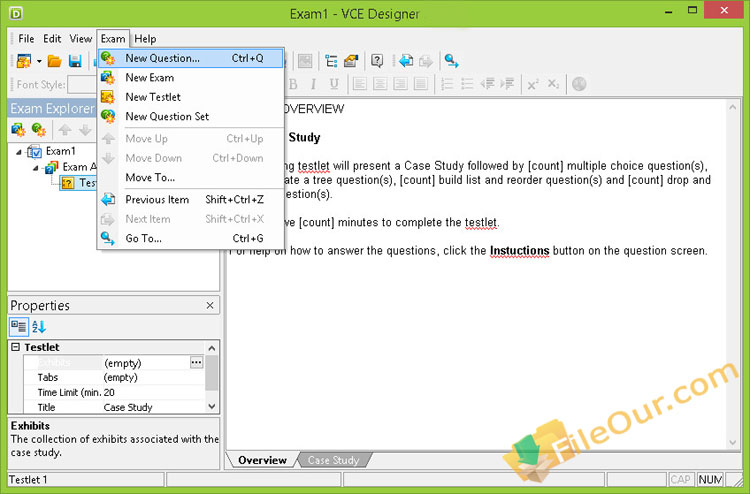Viewport: 750px width, 494px height.
Task: Open the View menu
Action: [x=80, y=39]
